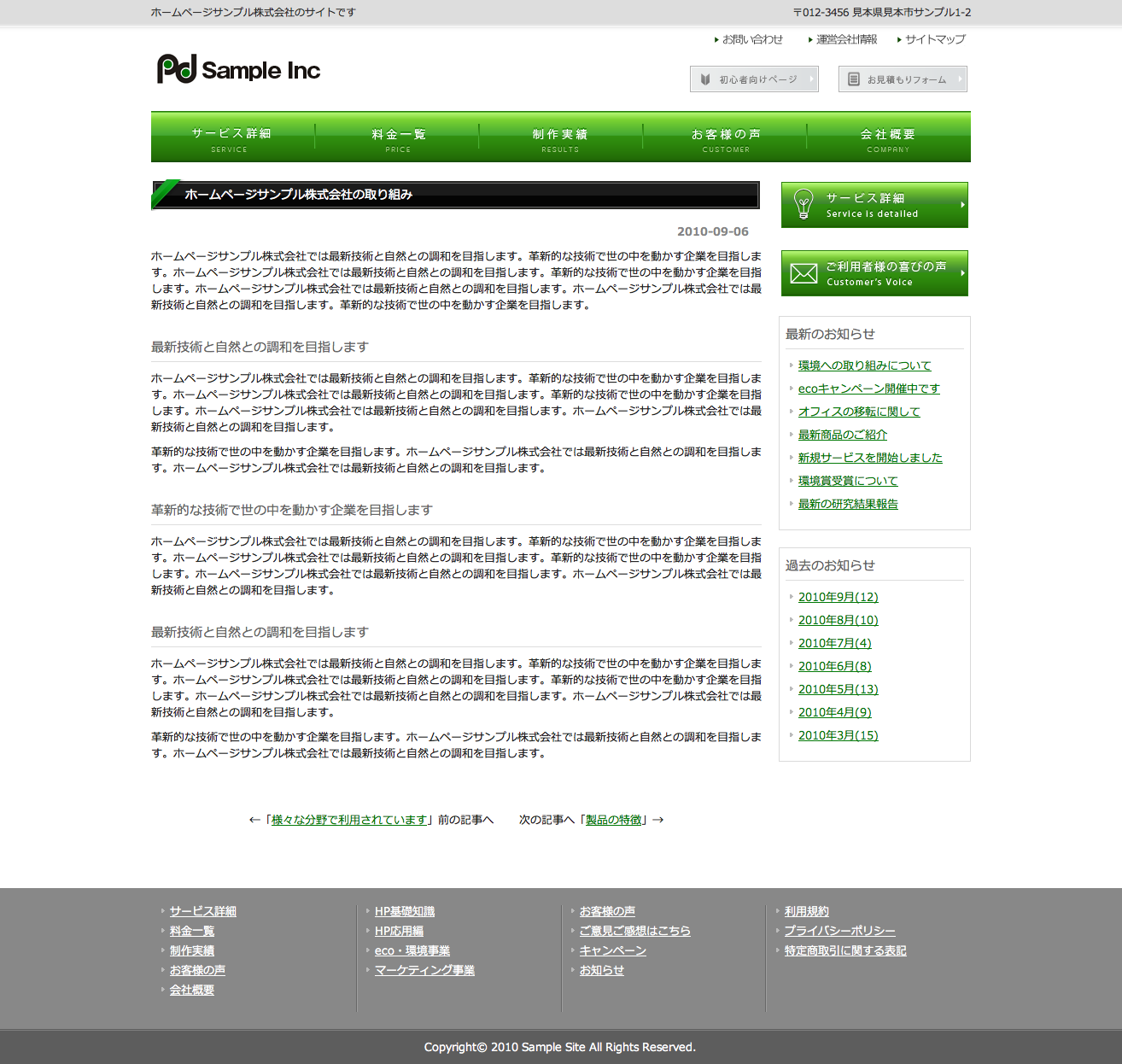Open the サイトマップ link
The width and height of the screenshot is (1122, 1064).
coord(935,39)
